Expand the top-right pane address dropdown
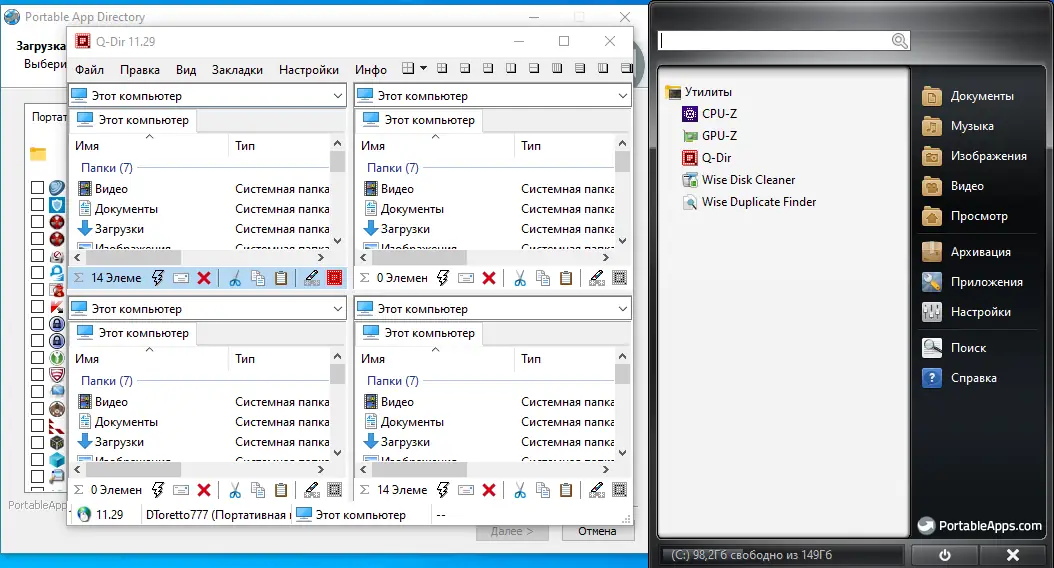 click(622, 96)
